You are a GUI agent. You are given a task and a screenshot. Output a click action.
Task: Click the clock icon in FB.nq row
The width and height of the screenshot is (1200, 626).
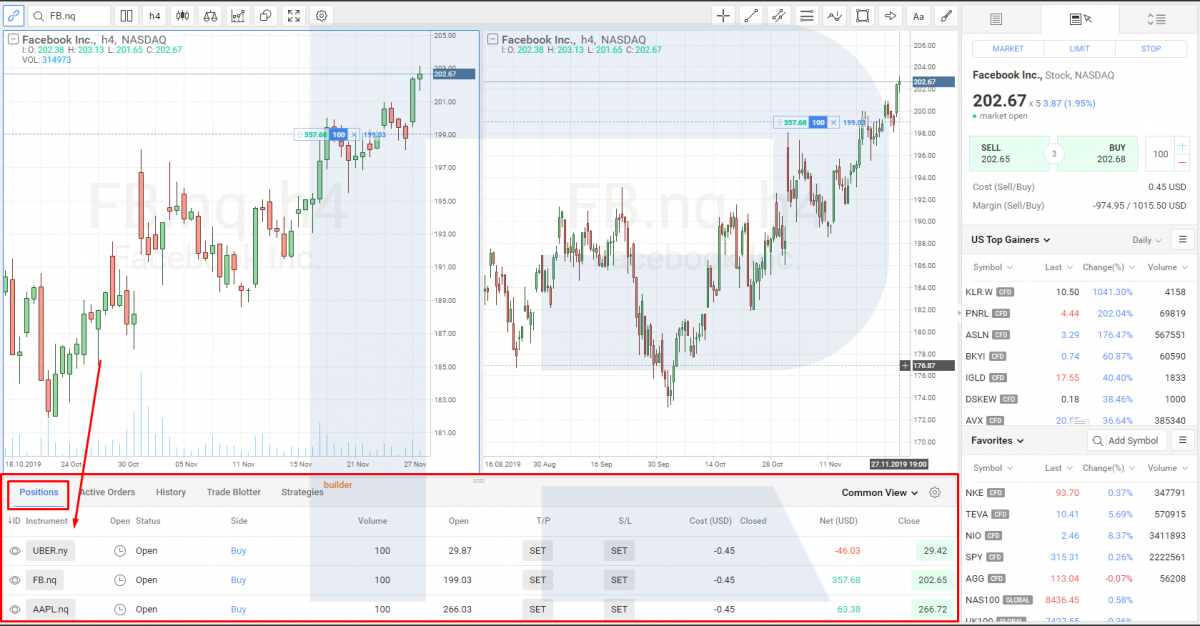coord(120,580)
